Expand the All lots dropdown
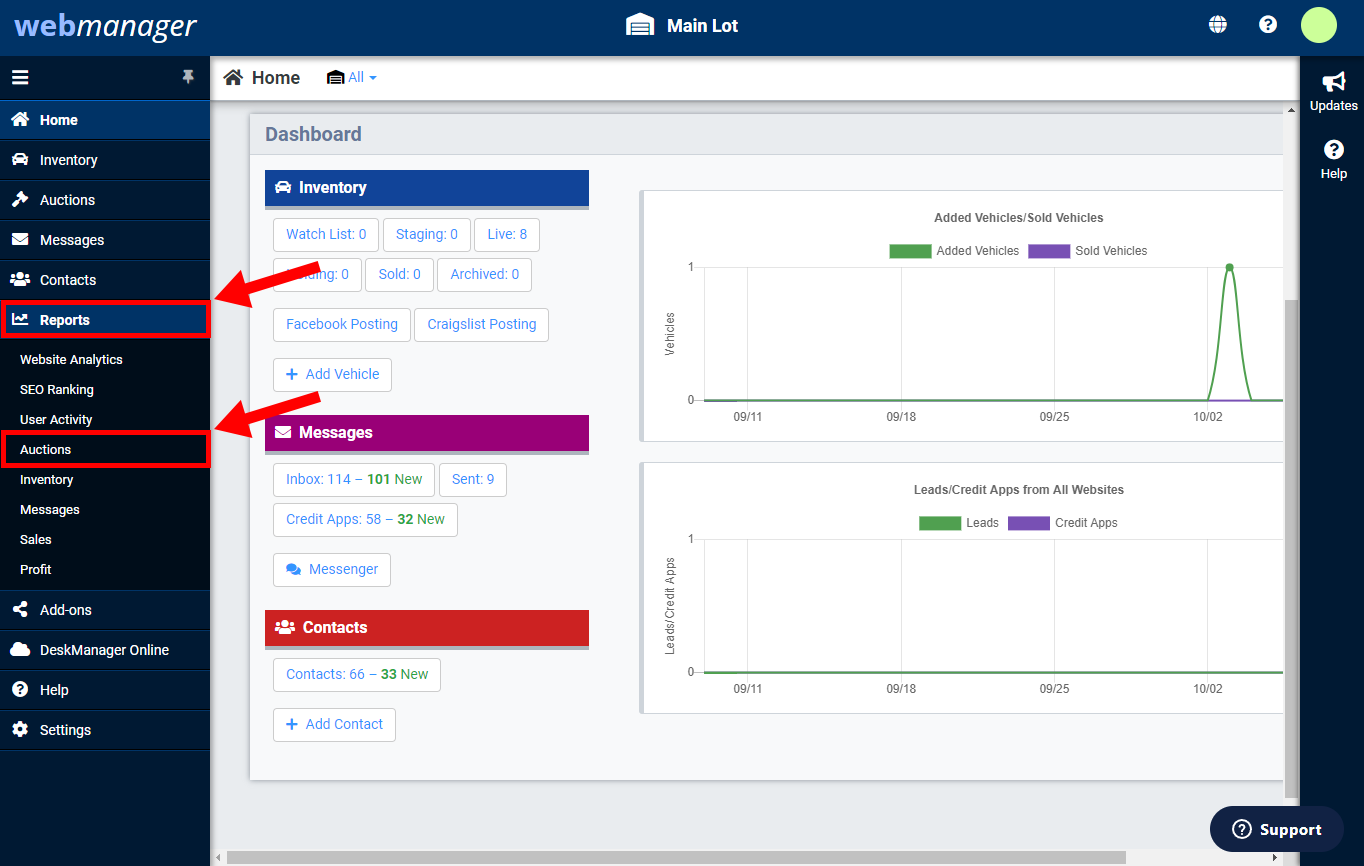This screenshot has height=866, width=1364. coord(352,77)
